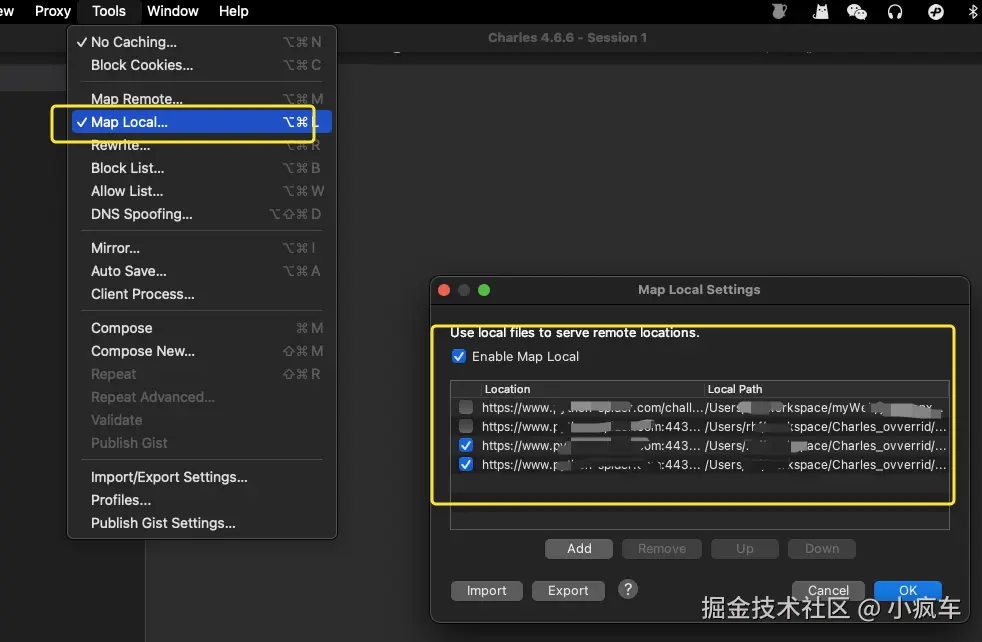This screenshot has width=982, height=642.
Task: Uncheck the fourth mapping row checkbox
Action: tap(466, 464)
